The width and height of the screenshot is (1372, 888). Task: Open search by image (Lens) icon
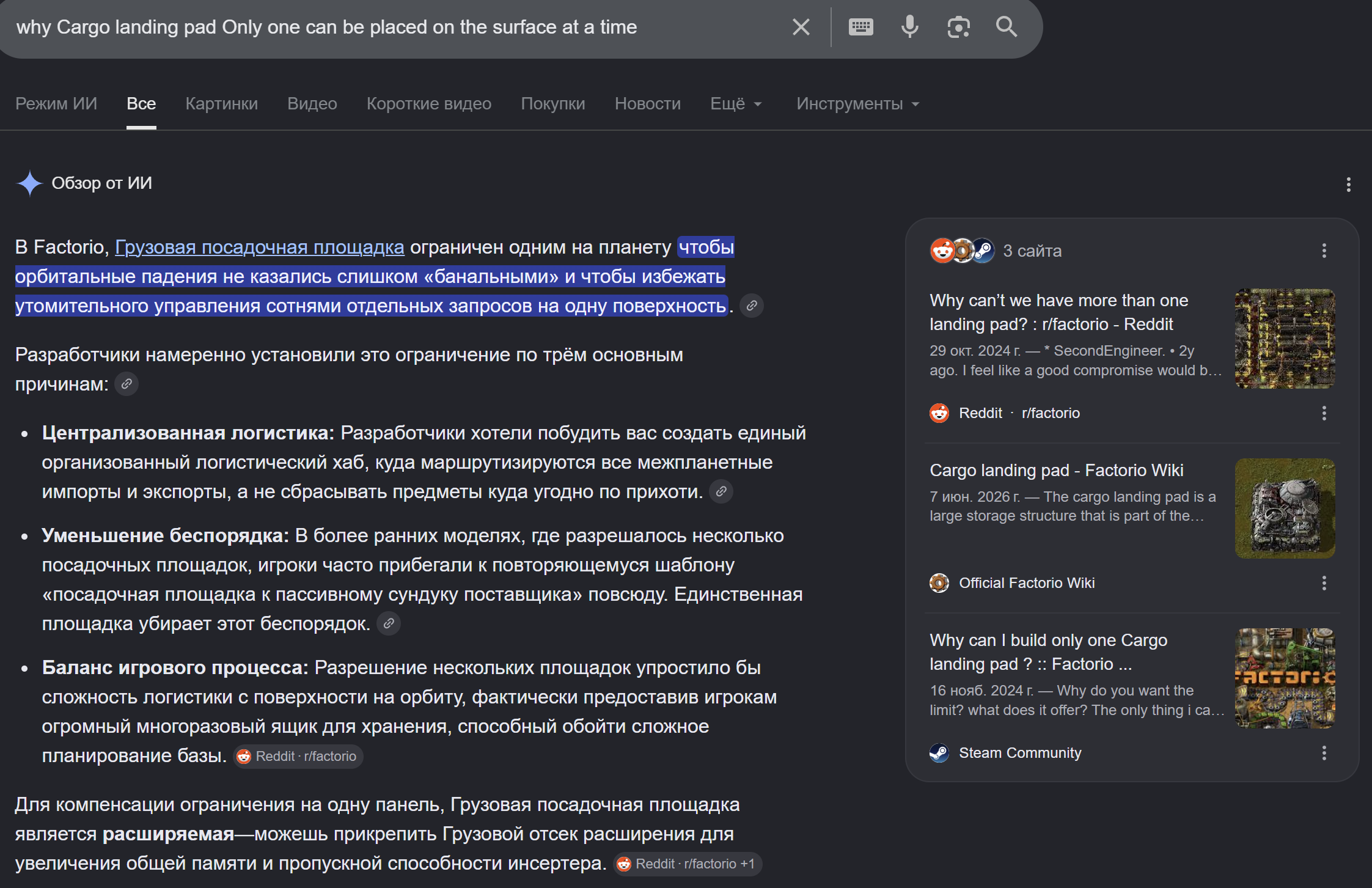pyautogui.click(x=958, y=27)
